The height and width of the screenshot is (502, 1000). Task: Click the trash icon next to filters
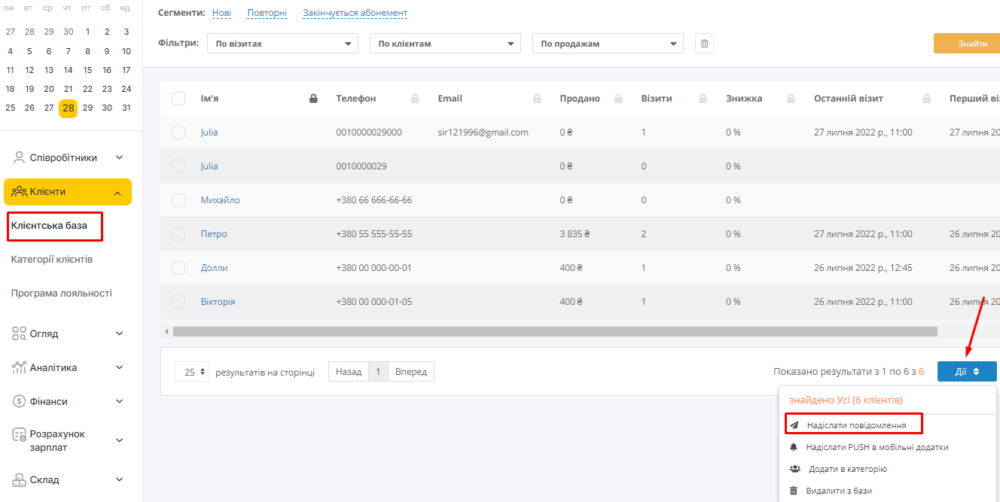point(704,44)
